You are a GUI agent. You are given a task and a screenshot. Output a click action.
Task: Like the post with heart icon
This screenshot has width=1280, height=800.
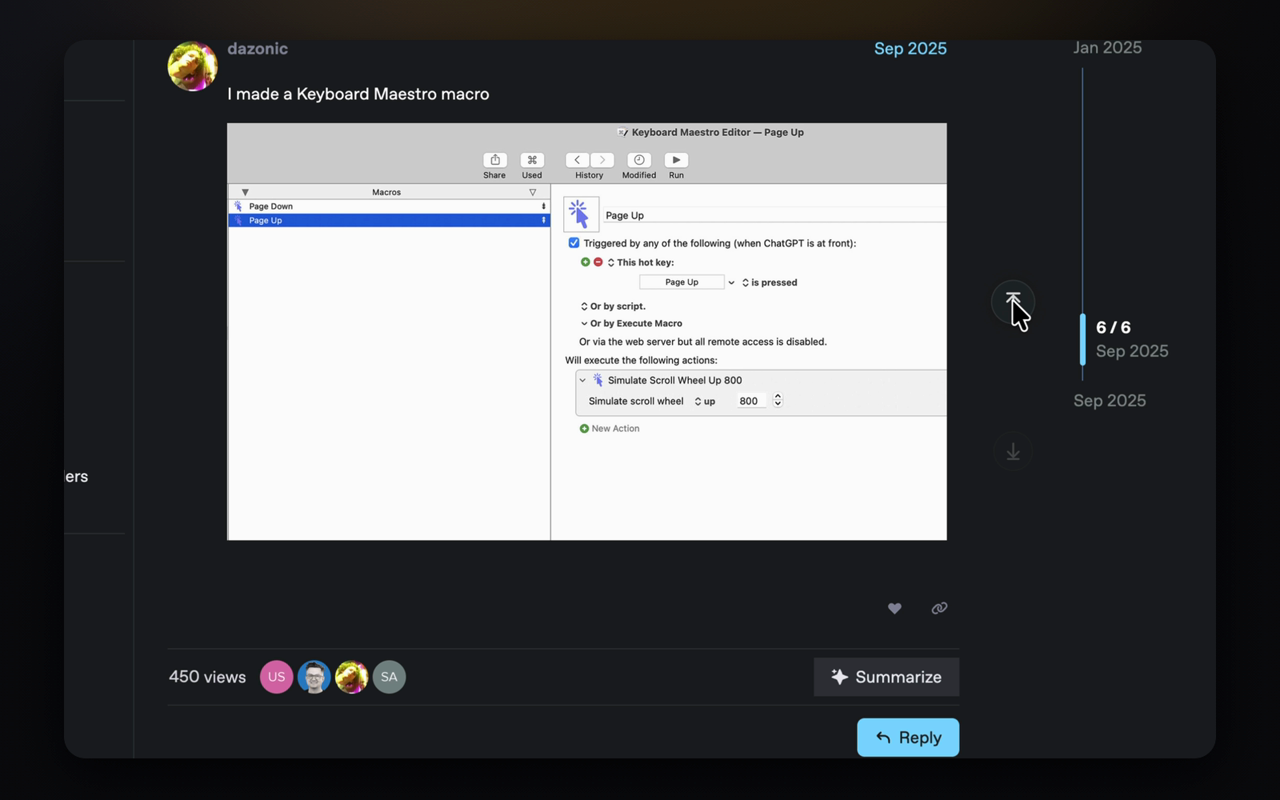[895, 608]
